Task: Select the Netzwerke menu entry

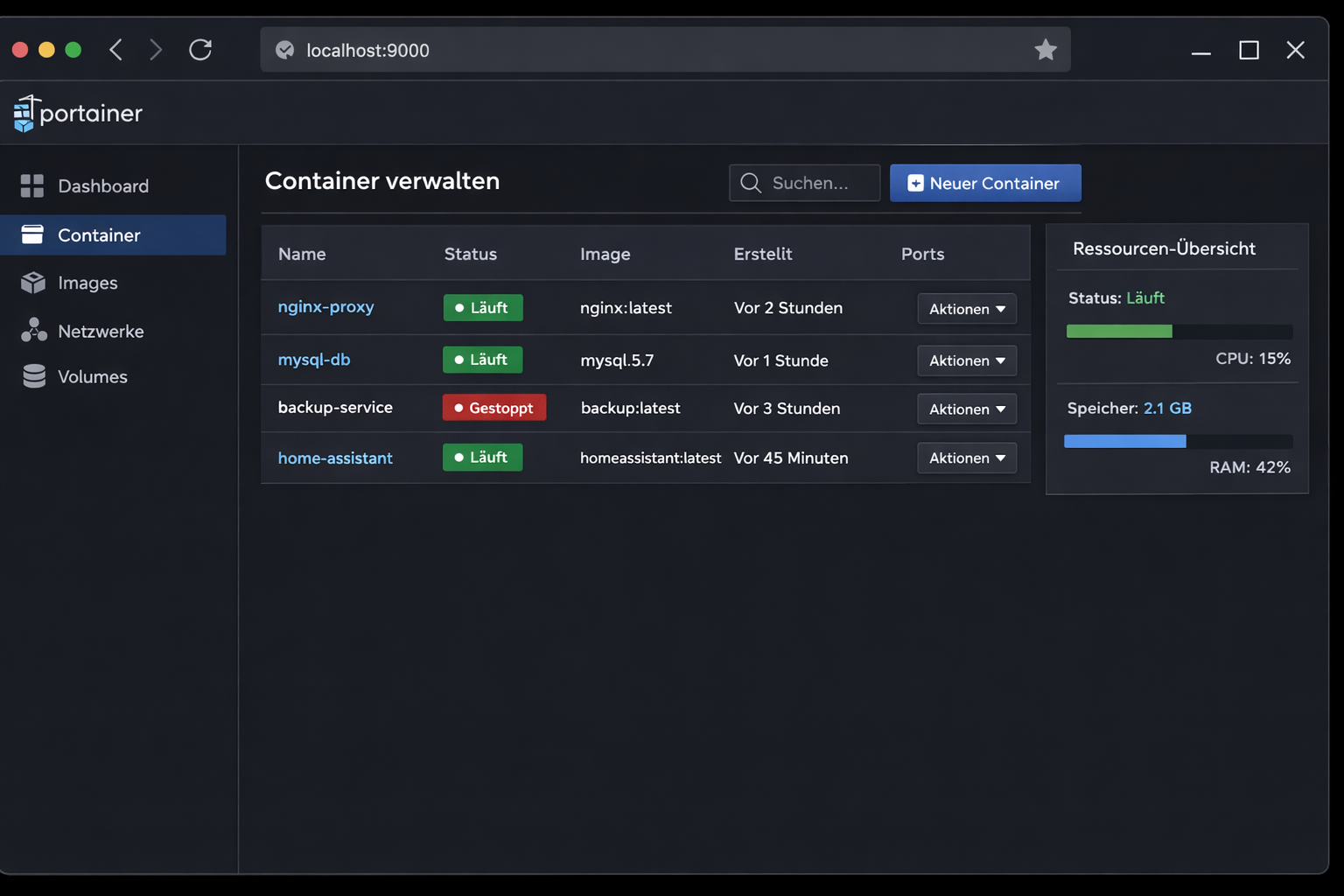Action: [101, 331]
